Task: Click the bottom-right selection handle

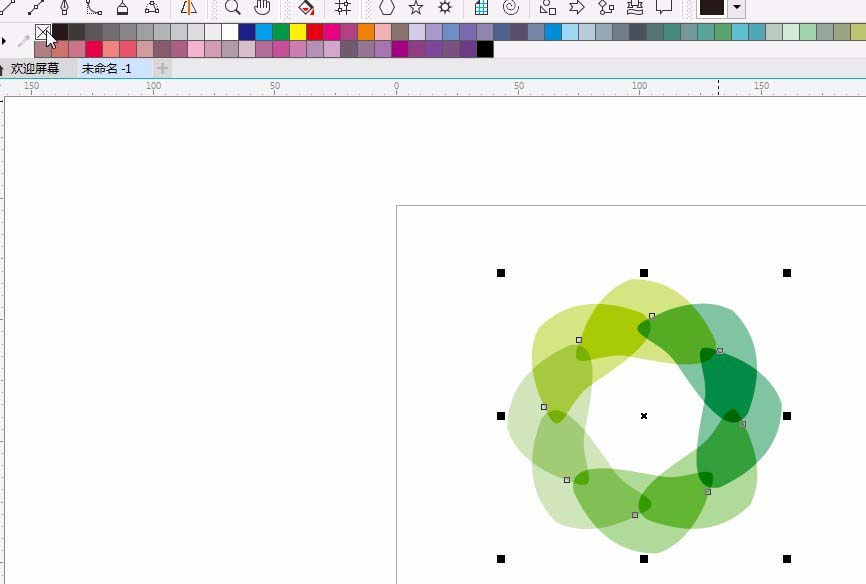Action: 787,559
